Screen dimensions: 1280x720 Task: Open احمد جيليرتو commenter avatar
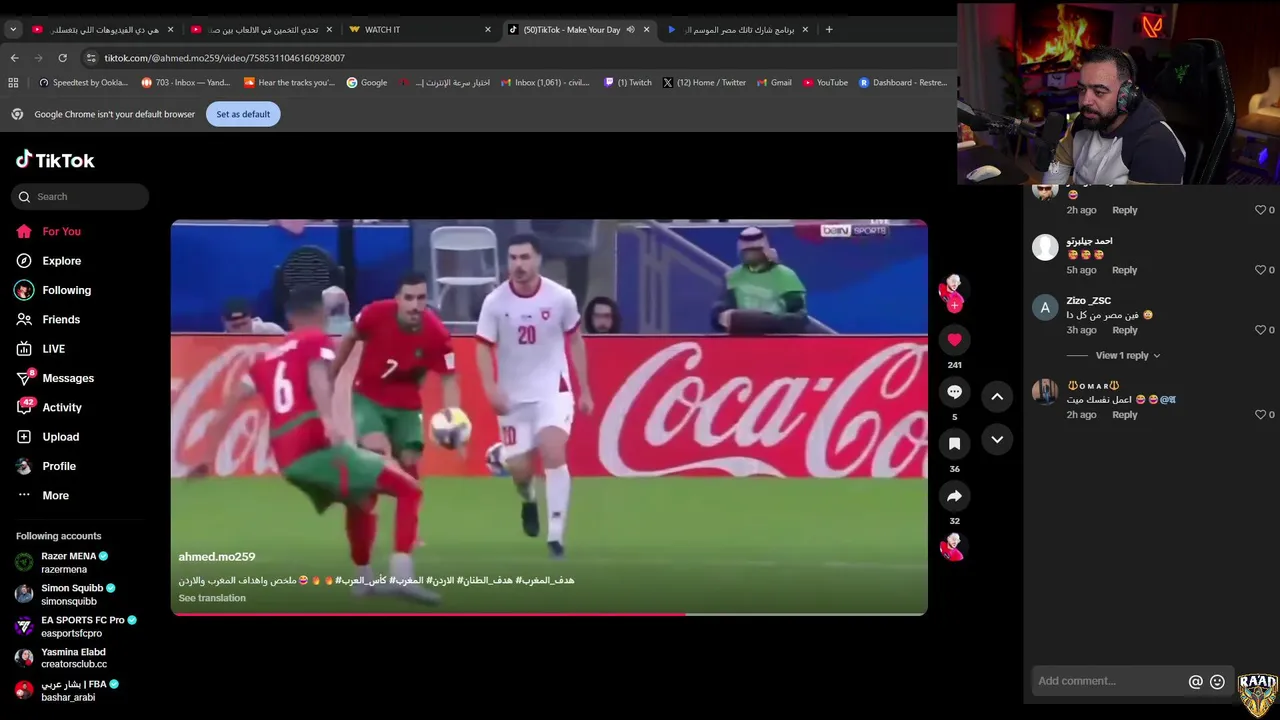click(x=1045, y=247)
